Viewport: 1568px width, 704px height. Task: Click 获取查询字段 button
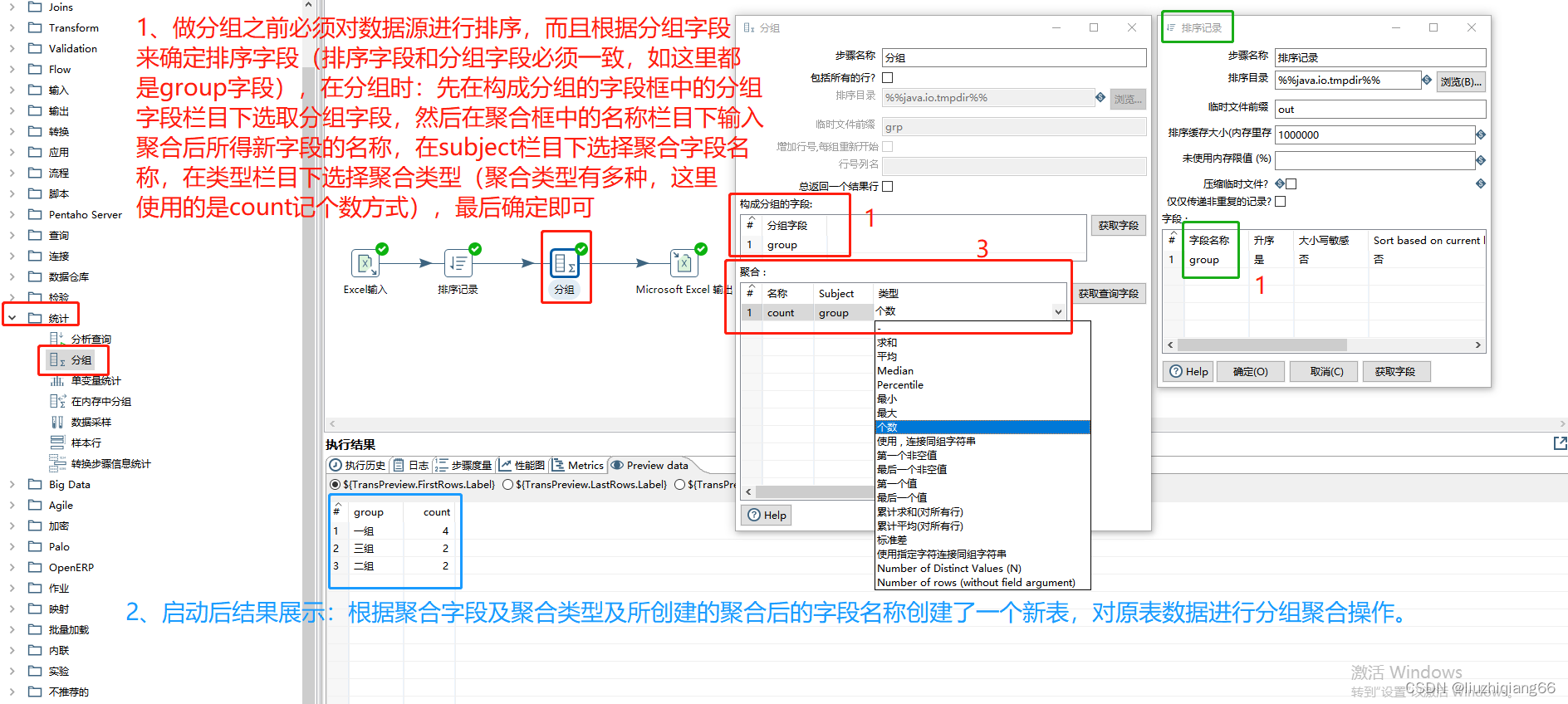[1108, 293]
